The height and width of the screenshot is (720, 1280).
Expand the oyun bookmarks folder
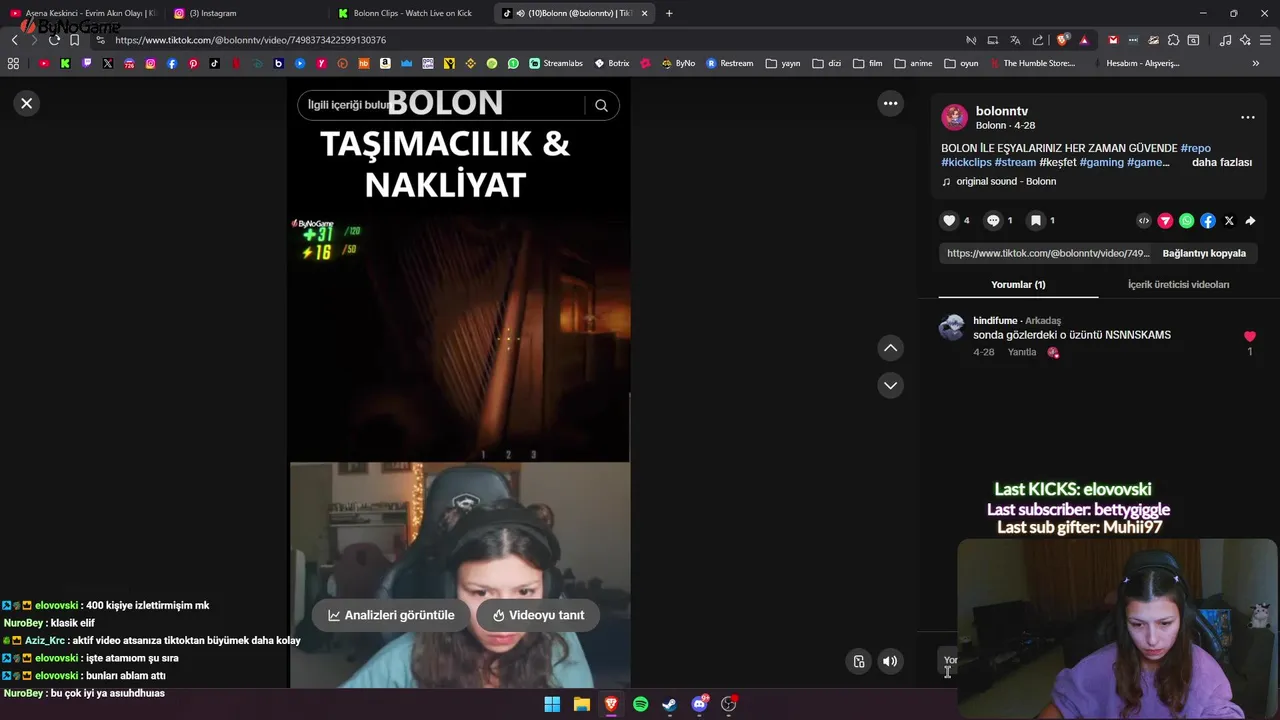960,63
